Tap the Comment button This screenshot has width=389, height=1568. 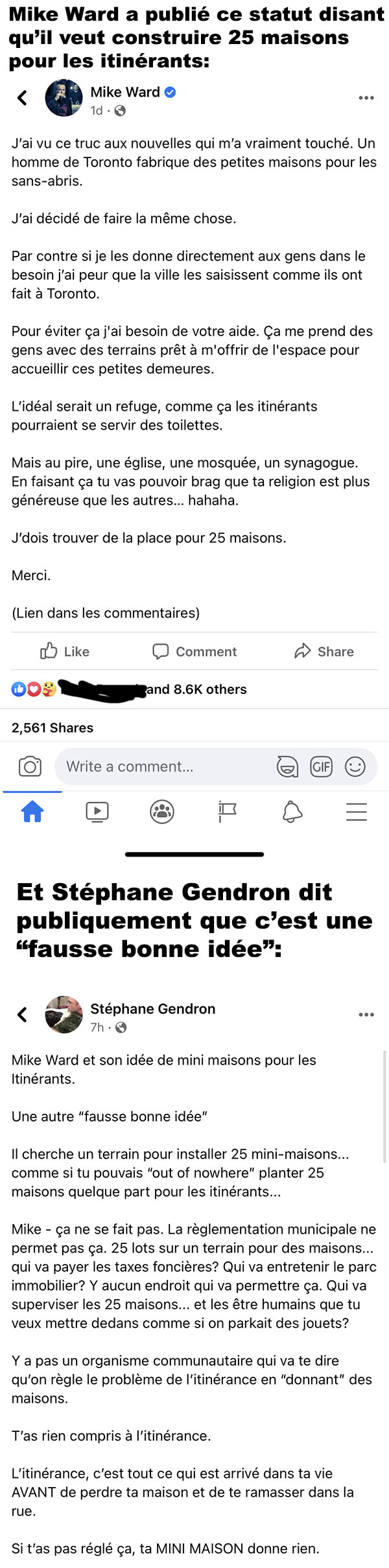click(x=194, y=651)
